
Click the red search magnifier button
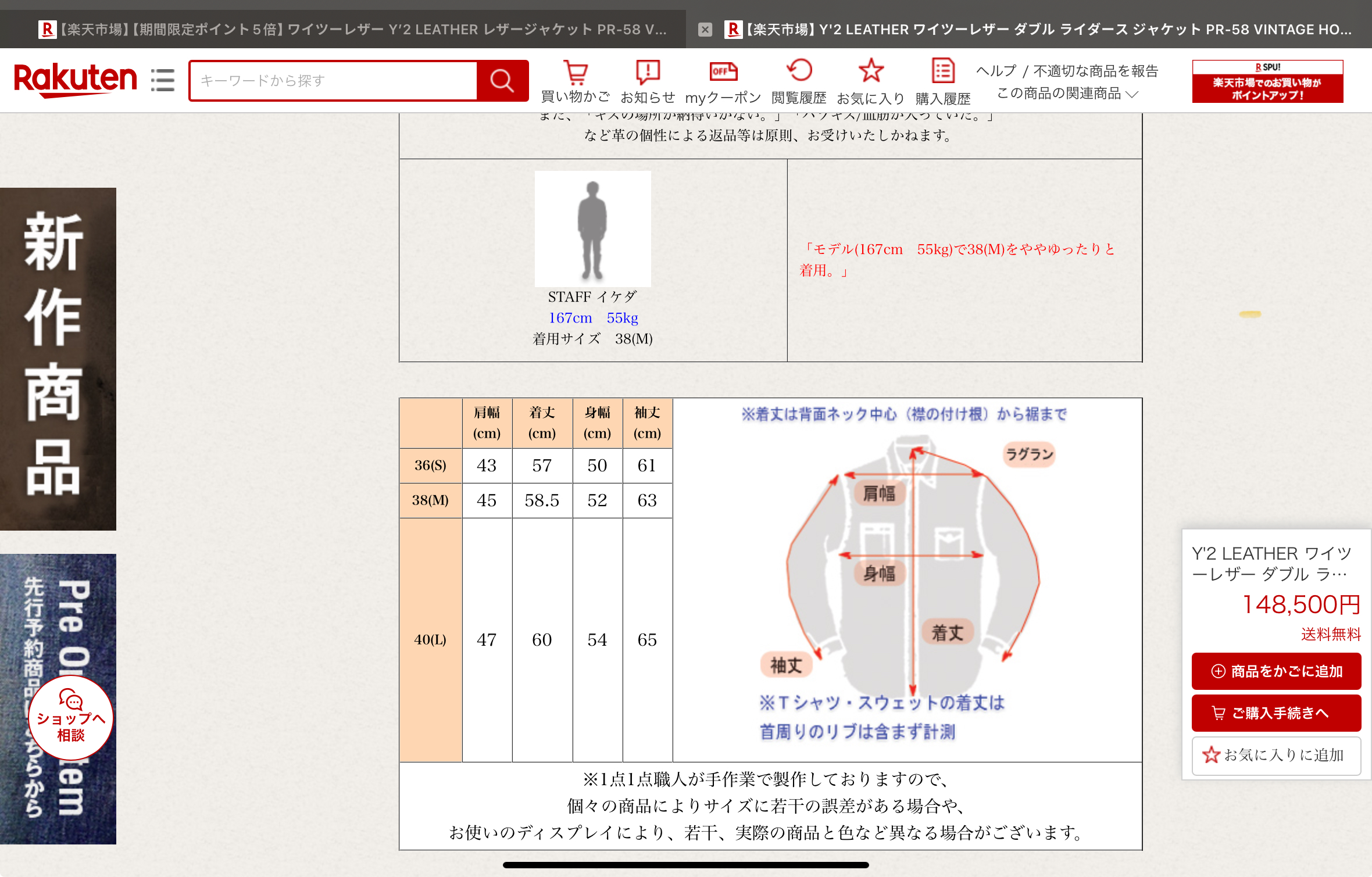(x=502, y=80)
